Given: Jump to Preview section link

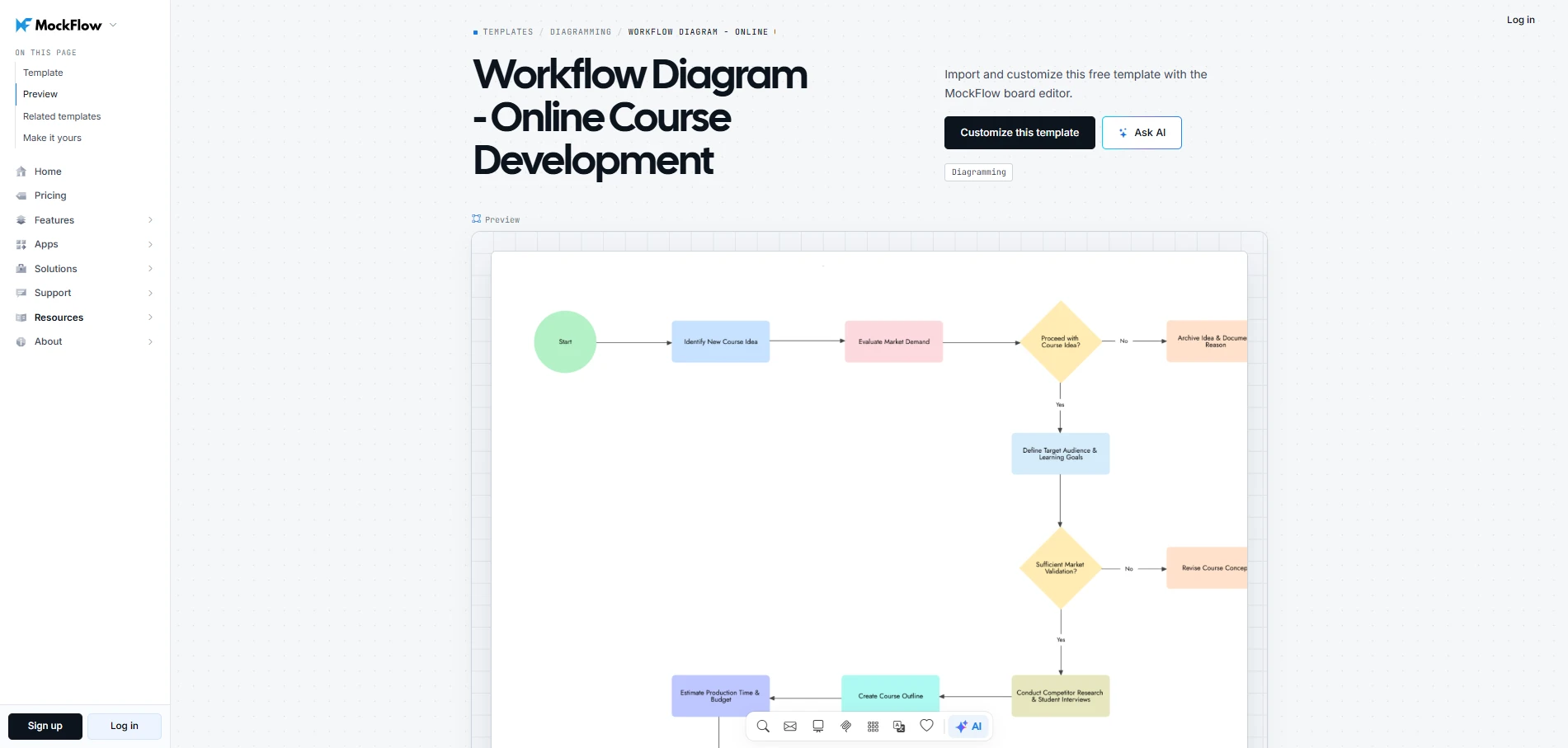Looking at the screenshot, I should (x=40, y=94).
